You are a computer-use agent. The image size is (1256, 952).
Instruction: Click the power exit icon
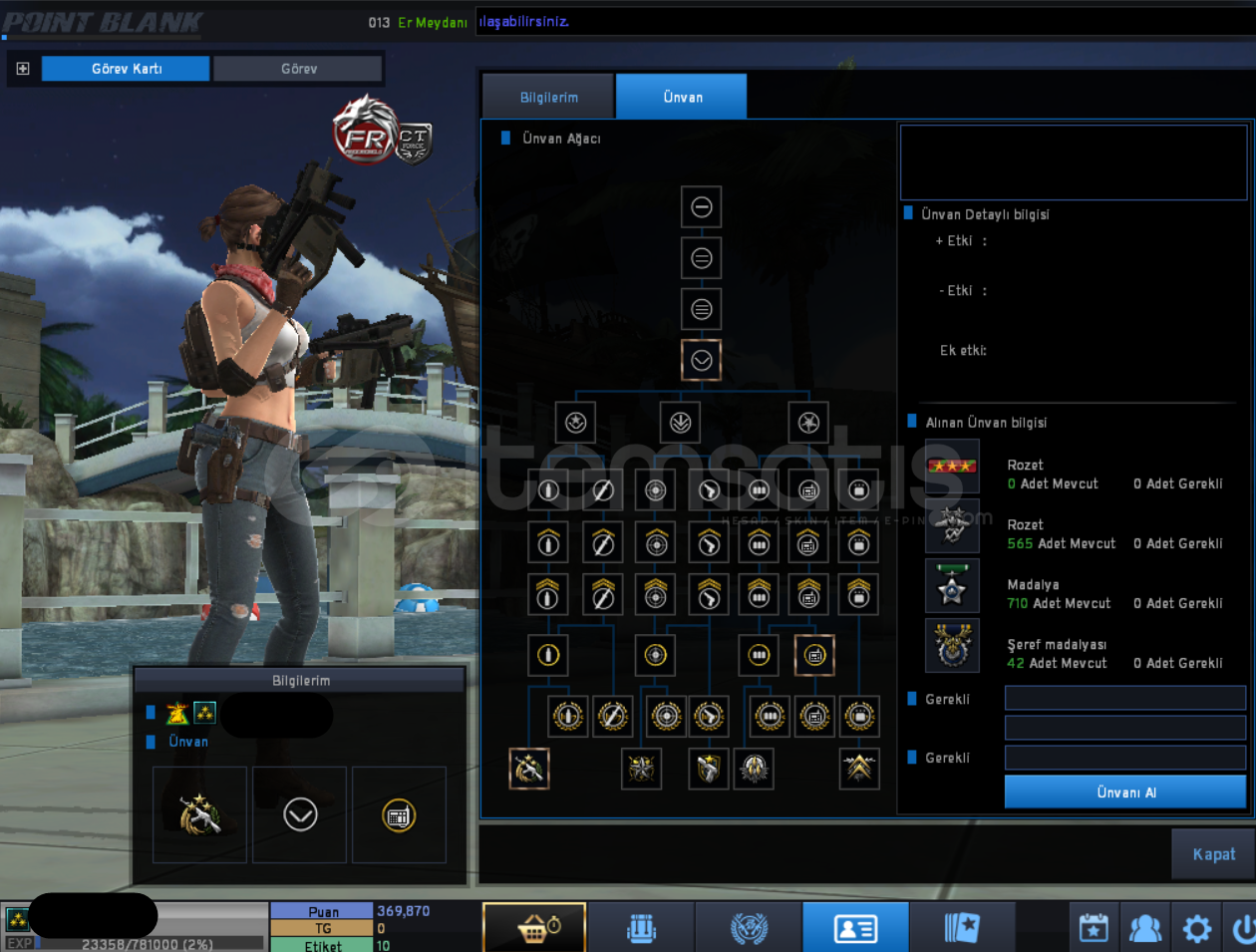pos(1242,928)
